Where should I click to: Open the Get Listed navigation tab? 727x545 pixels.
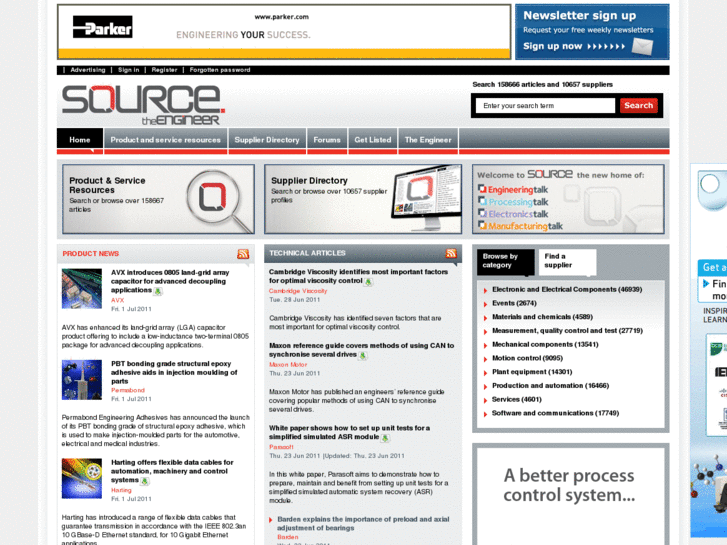point(373,140)
